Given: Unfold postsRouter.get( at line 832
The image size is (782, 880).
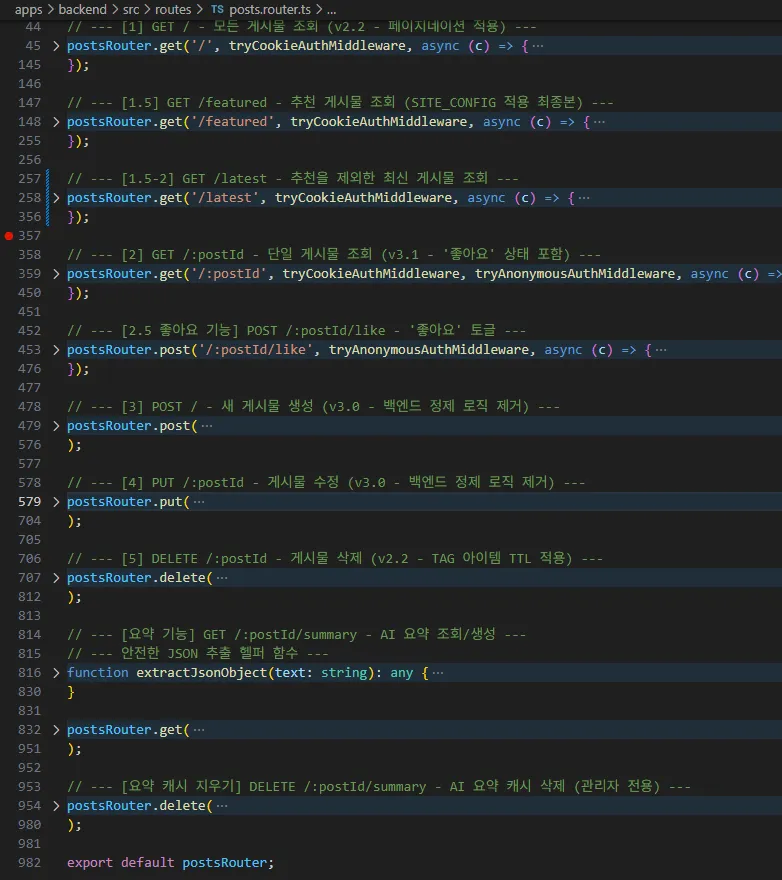Looking at the screenshot, I should (56, 730).
